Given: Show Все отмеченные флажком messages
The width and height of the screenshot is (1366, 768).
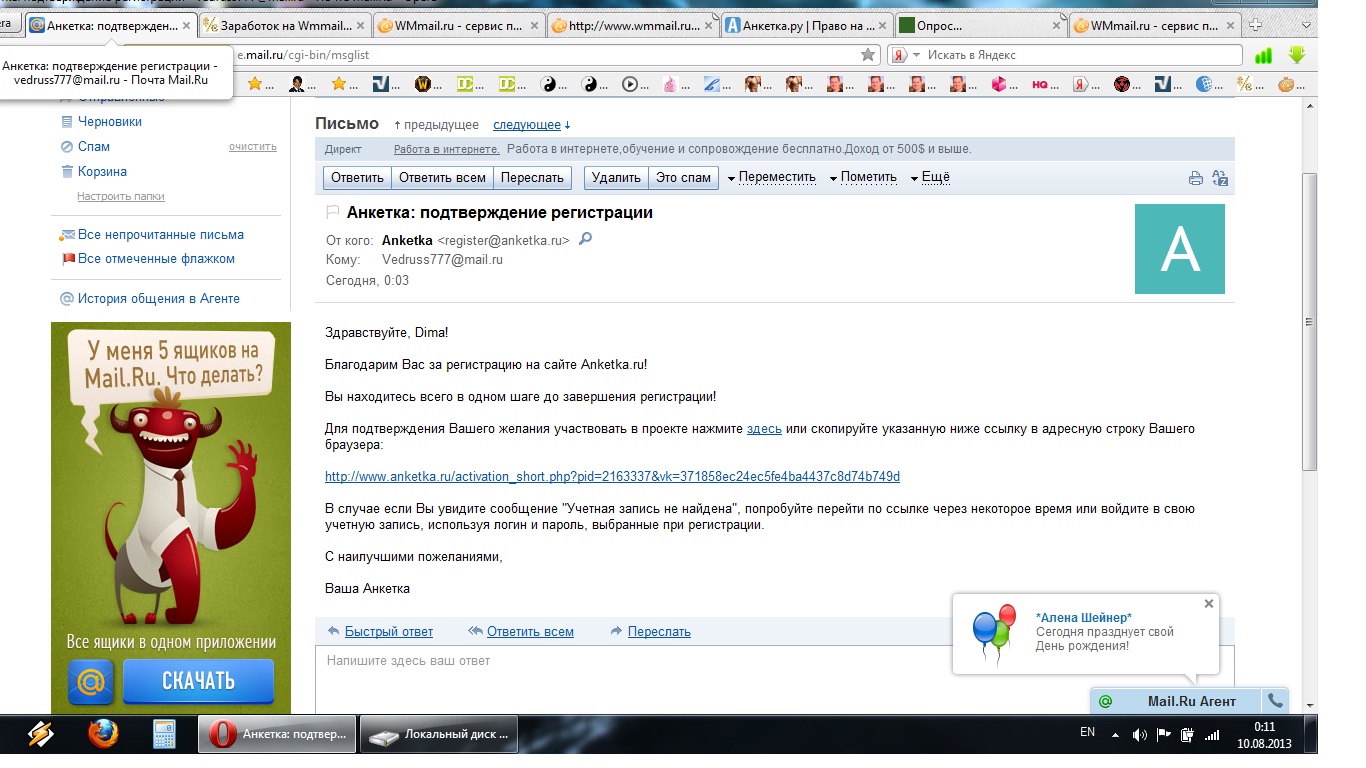Looking at the screenshot, I should 156,258.
